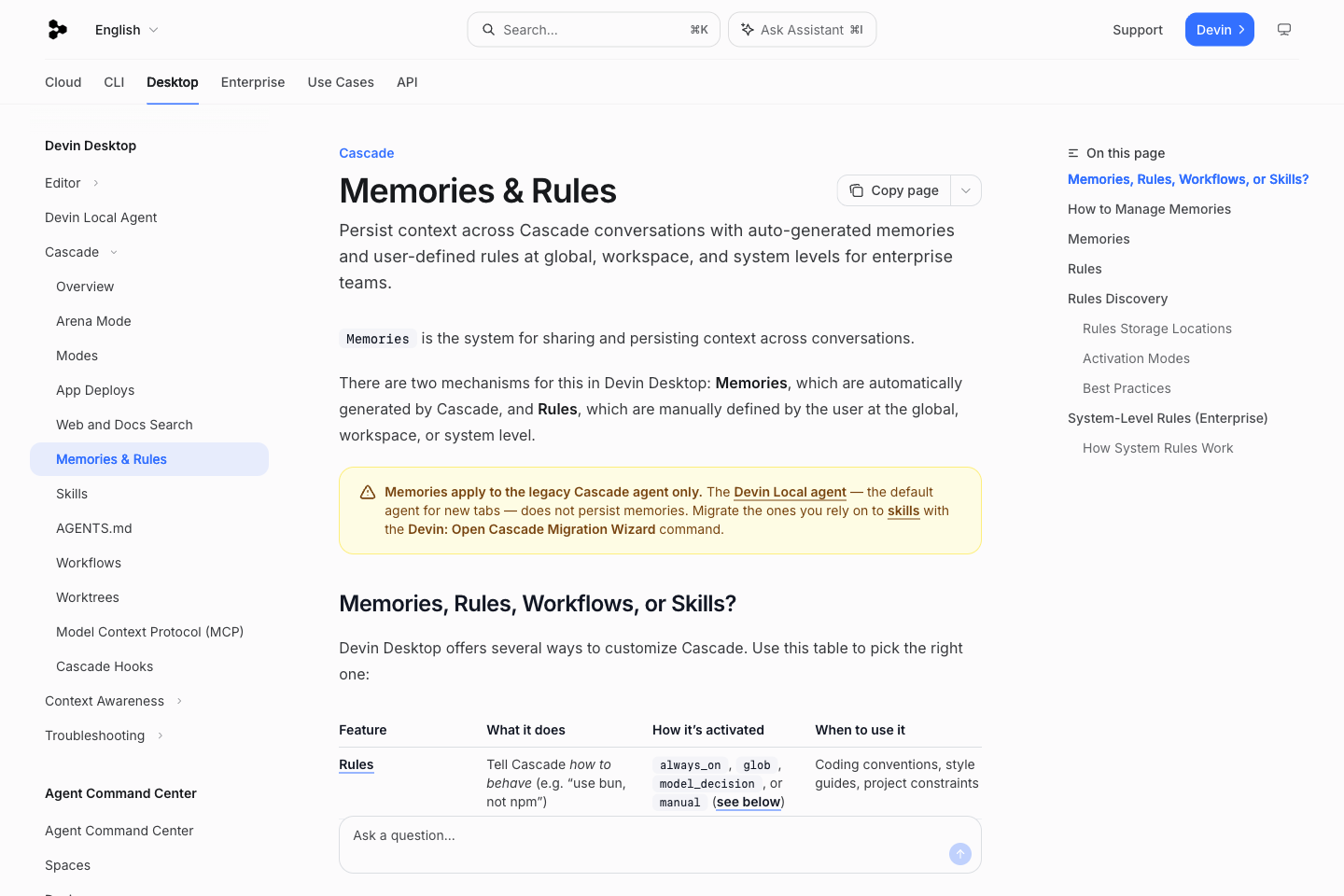Screen dimensions: 1344x896
Task: Collapse the Cascade sidebar section
Action: (x=81, y=252)
